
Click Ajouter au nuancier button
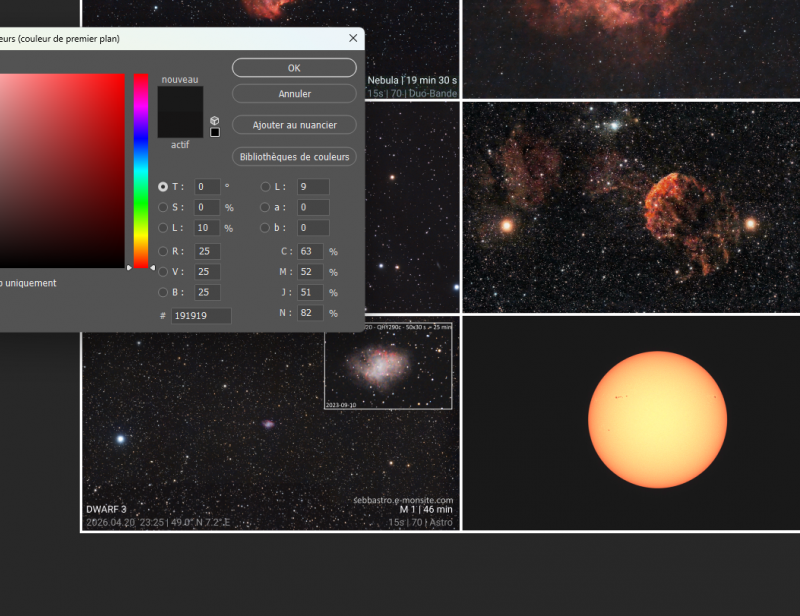click(294, 125)
